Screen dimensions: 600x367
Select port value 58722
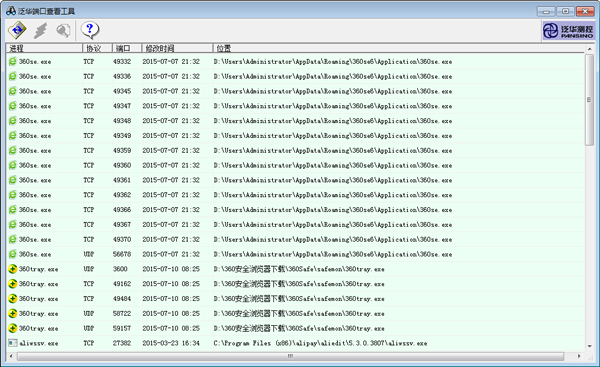click(122, 313)
